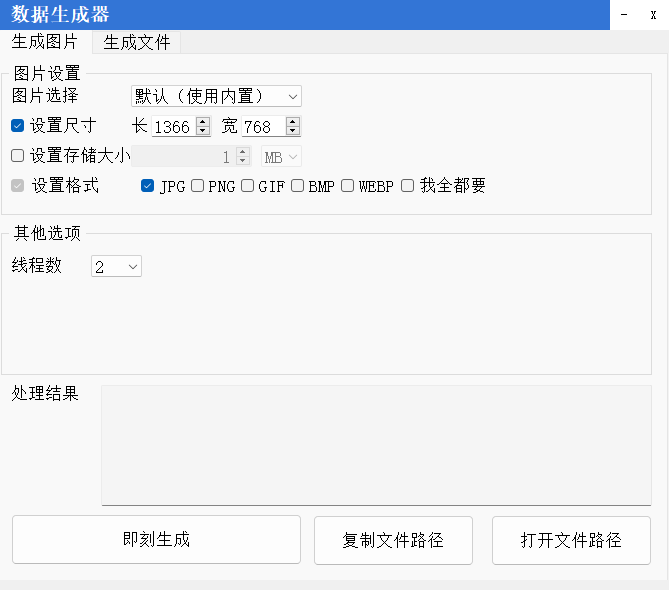Click the 宽 value field showing 768
The height and width of the screenshot is (590, 669).
pyautogui.click(x=264, y=127)
